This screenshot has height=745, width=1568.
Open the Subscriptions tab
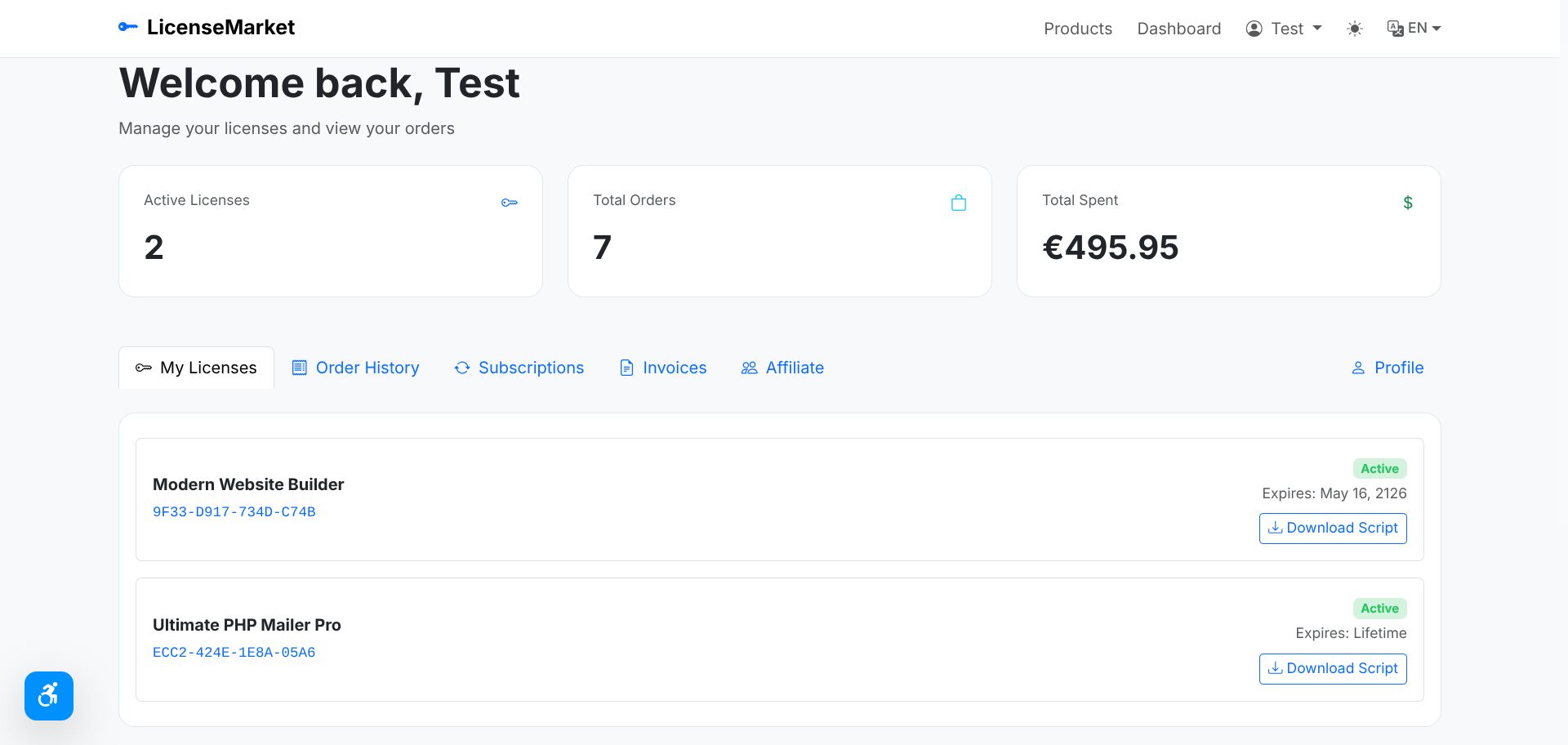coord(519,368)
